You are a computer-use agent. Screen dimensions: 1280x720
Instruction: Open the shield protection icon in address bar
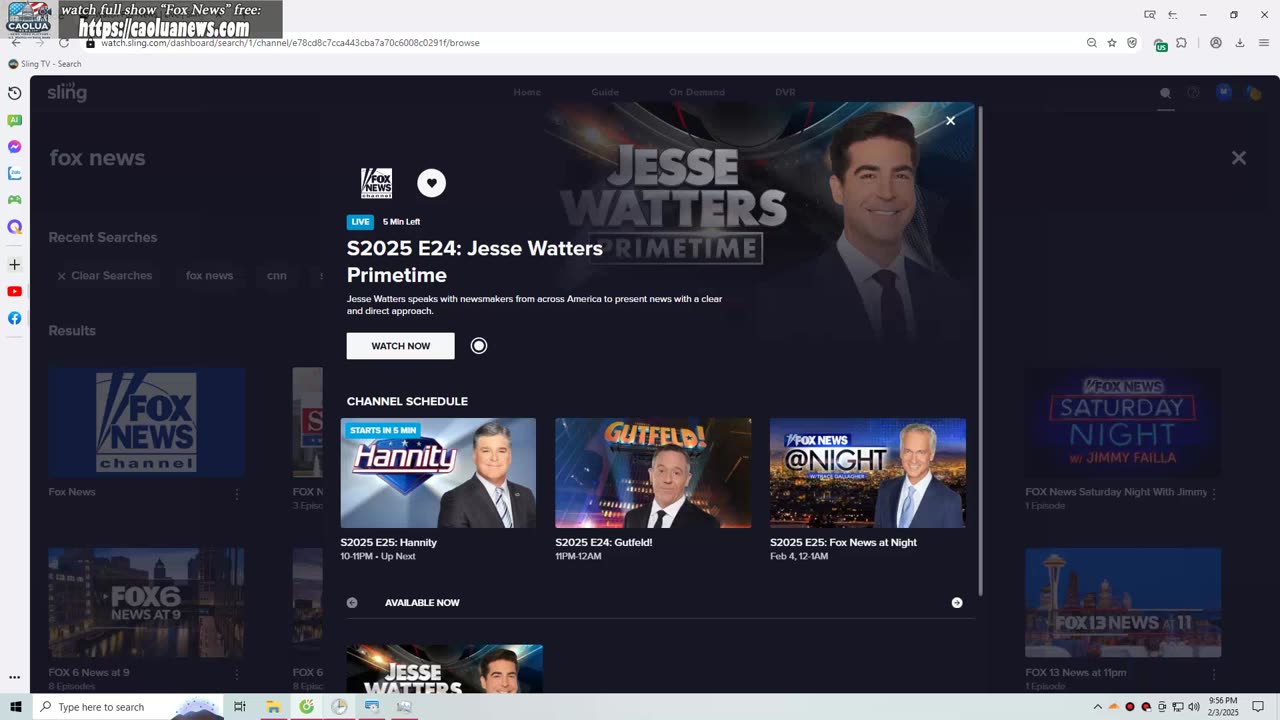1132,43
